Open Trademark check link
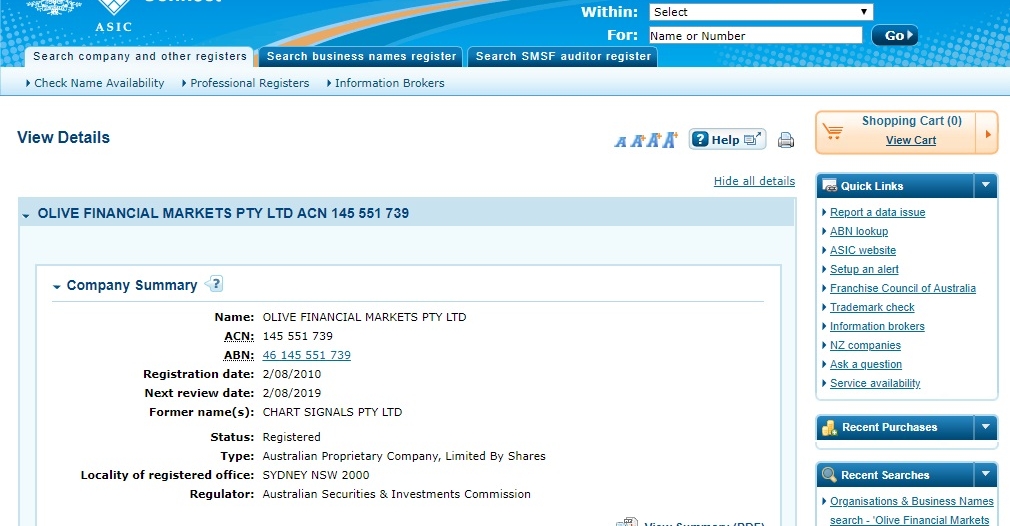Image resolution: width=1010 pixels, height=526 pixels. (872, 307)
